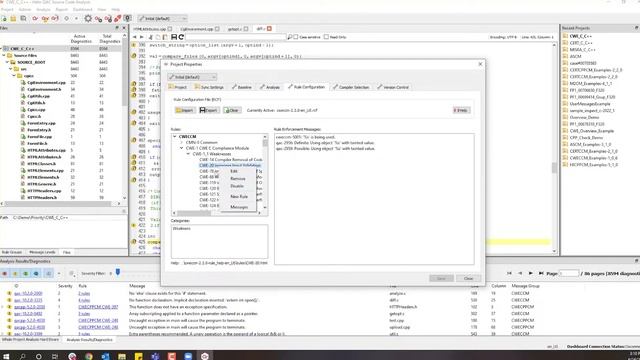640x360 pixels.
Task: Expand the CMN-0 Common rule node
Action: 182,142
